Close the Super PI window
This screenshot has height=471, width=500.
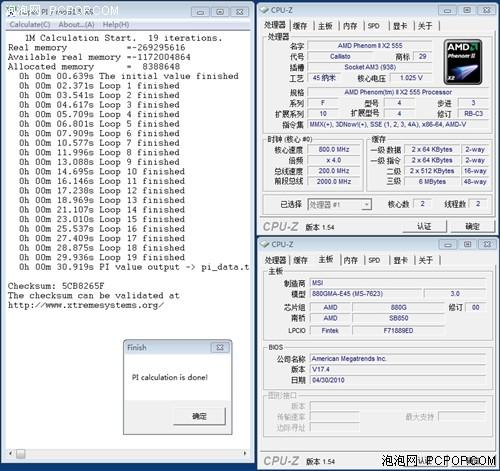point(240,12)
